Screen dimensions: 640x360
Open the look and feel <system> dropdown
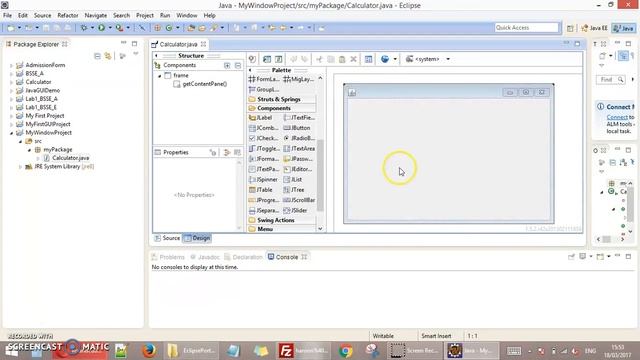(x=448, y=59)
